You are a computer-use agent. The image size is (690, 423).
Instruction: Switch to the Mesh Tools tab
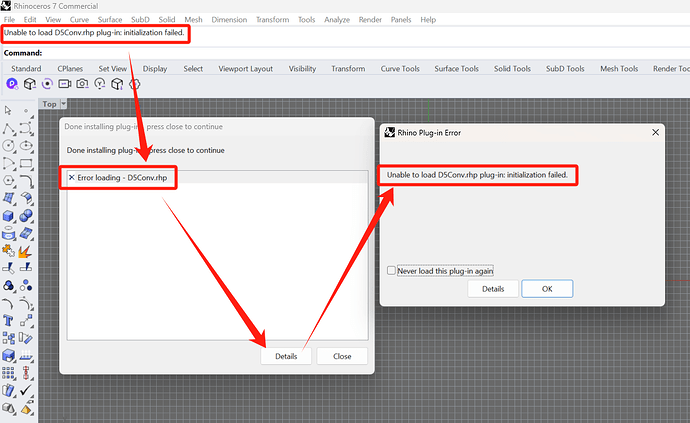(x=619, y=69)
